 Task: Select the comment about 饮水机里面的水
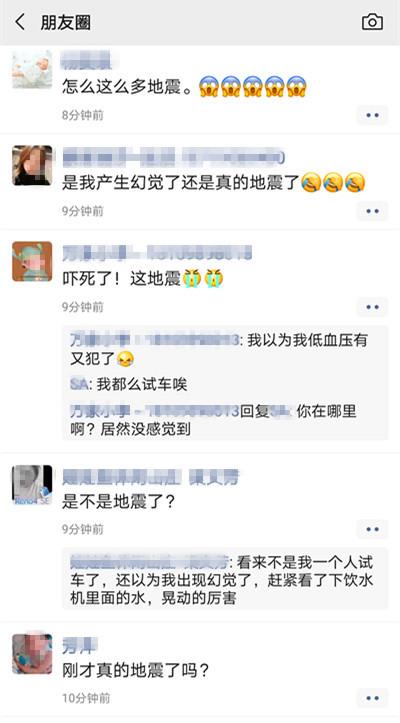coord(222,580)
